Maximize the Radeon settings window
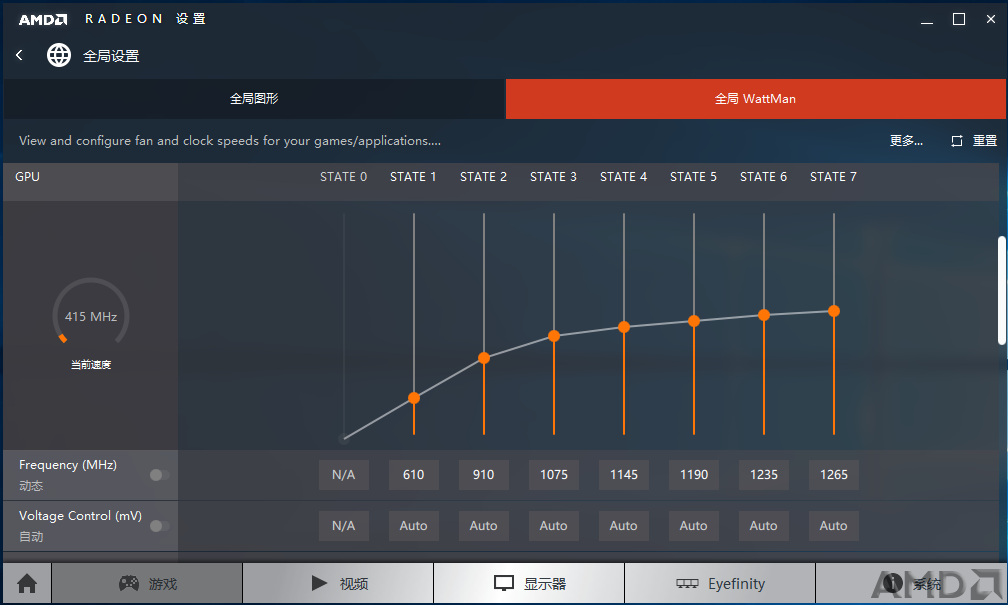1008x605 pixels. tap(958, 19)
